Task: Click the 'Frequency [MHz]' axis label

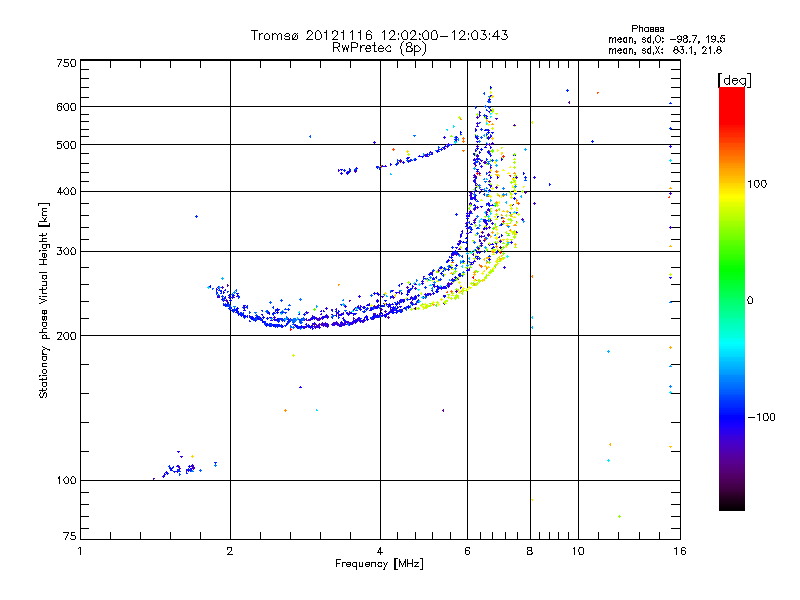Action: point(379,564)
